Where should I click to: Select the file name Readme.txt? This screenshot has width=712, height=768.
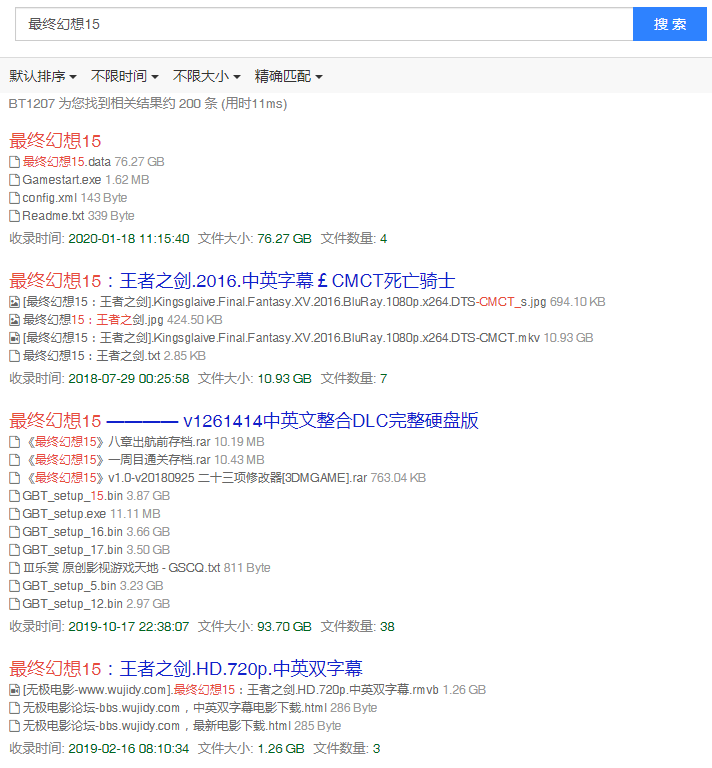[x=52, y=216]
